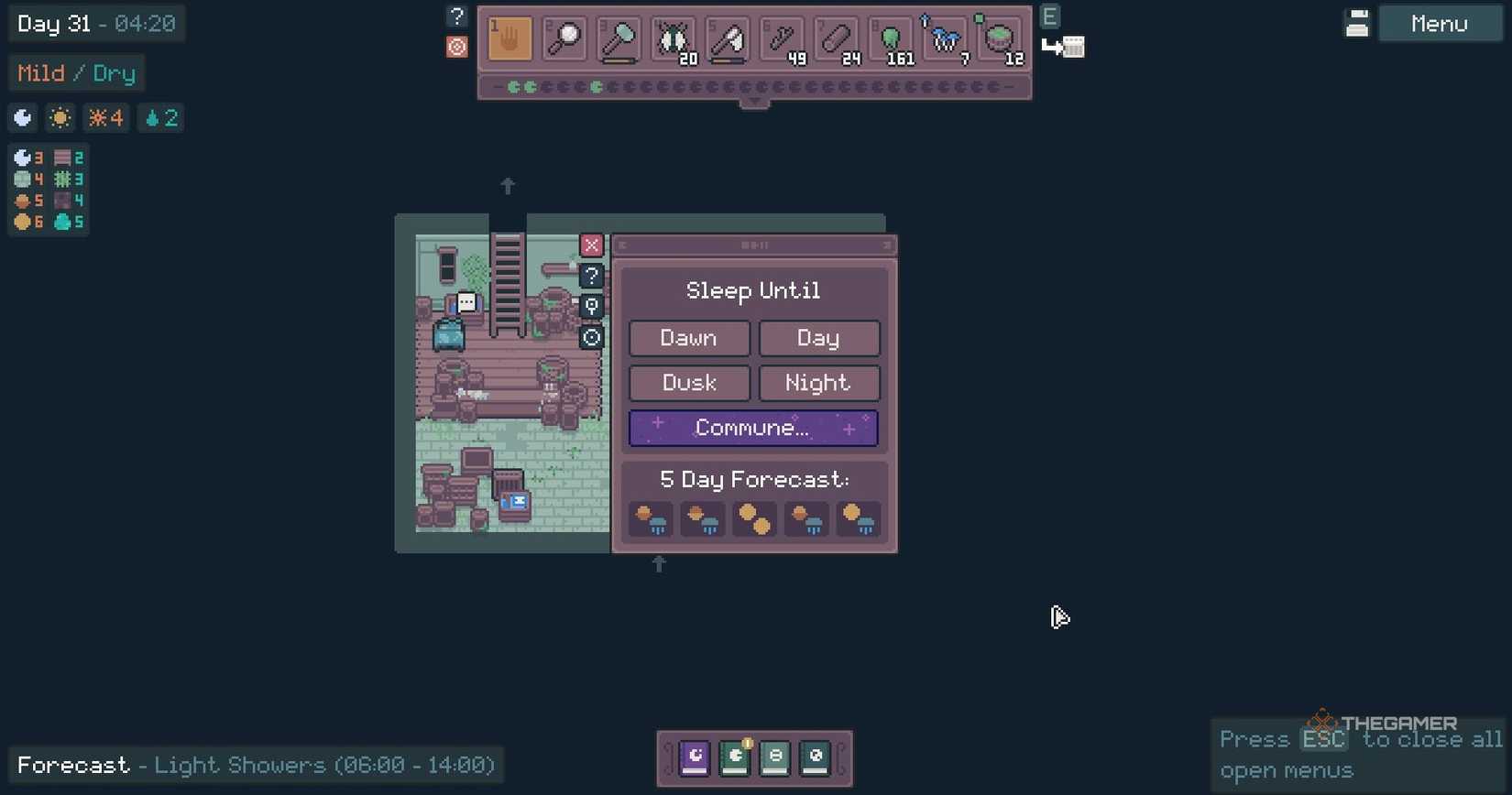Open the inventory with the E button
1512x795 pixels.
pyautogui.click(x=1050, y=16)
